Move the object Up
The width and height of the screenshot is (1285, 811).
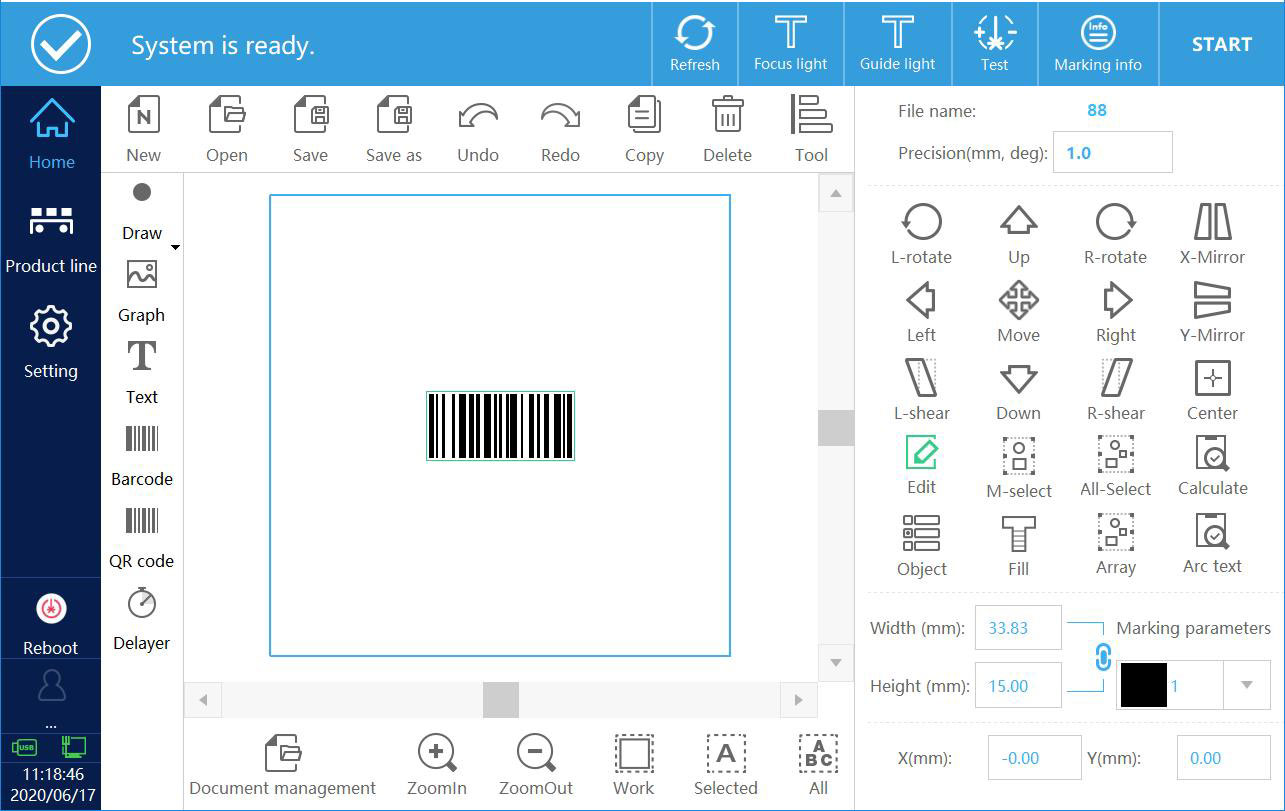coord(1018,234)
